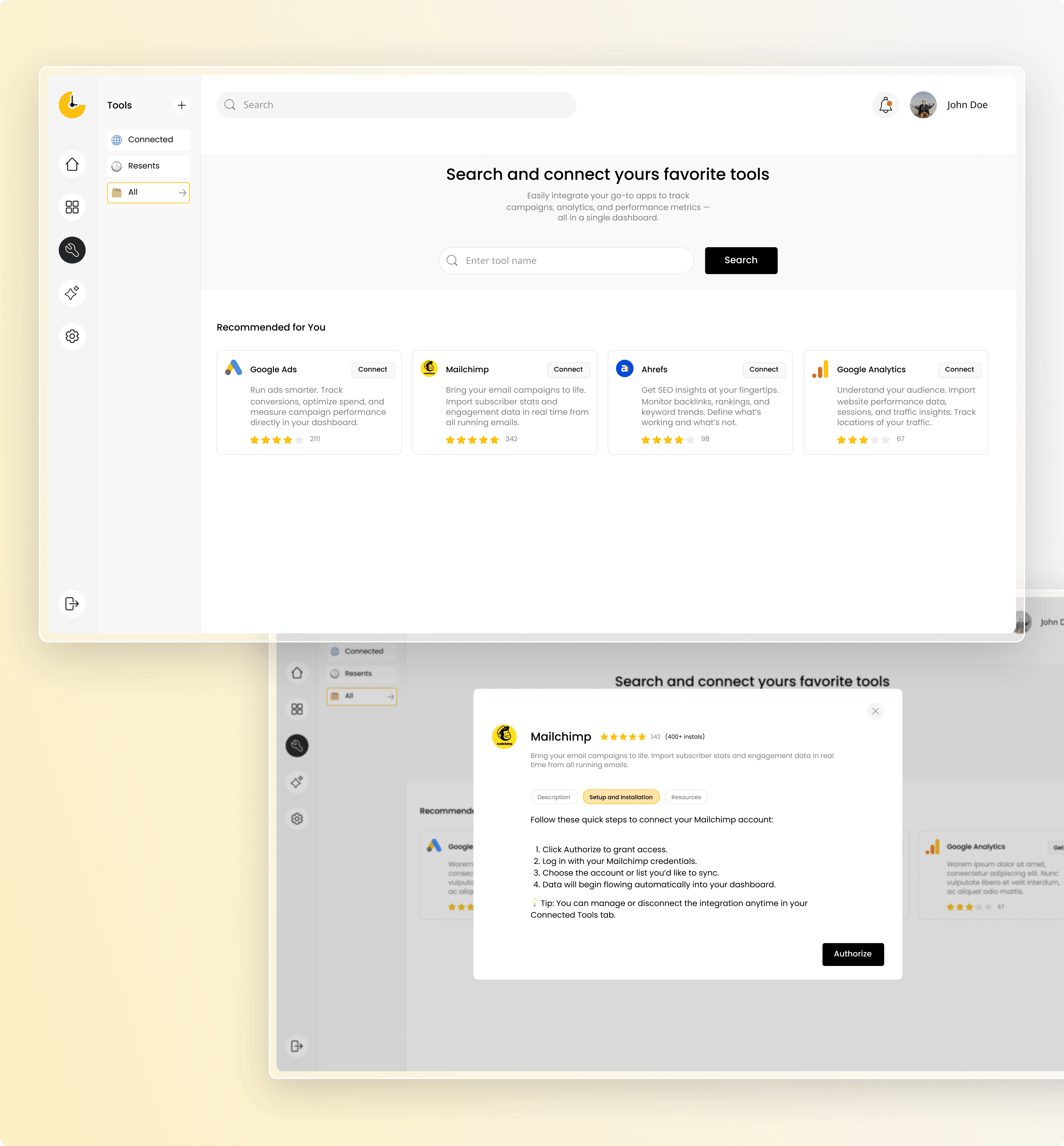This screenshot has width=1064, height=1146.
Task: Open the AI sparkle icon in front window
Action: coord(72,293)
